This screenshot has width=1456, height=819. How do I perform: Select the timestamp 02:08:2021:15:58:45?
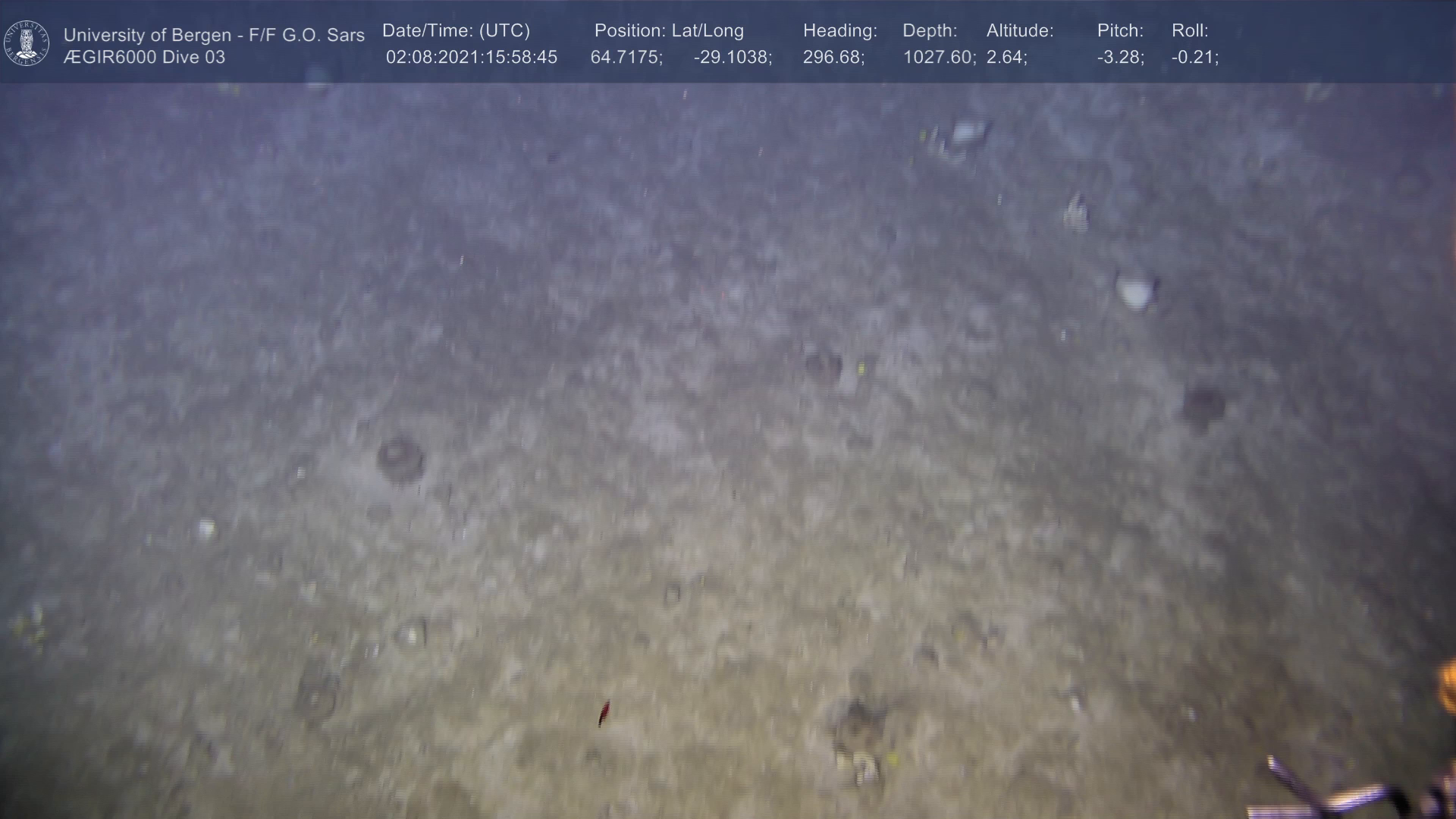tap(471, 58)
